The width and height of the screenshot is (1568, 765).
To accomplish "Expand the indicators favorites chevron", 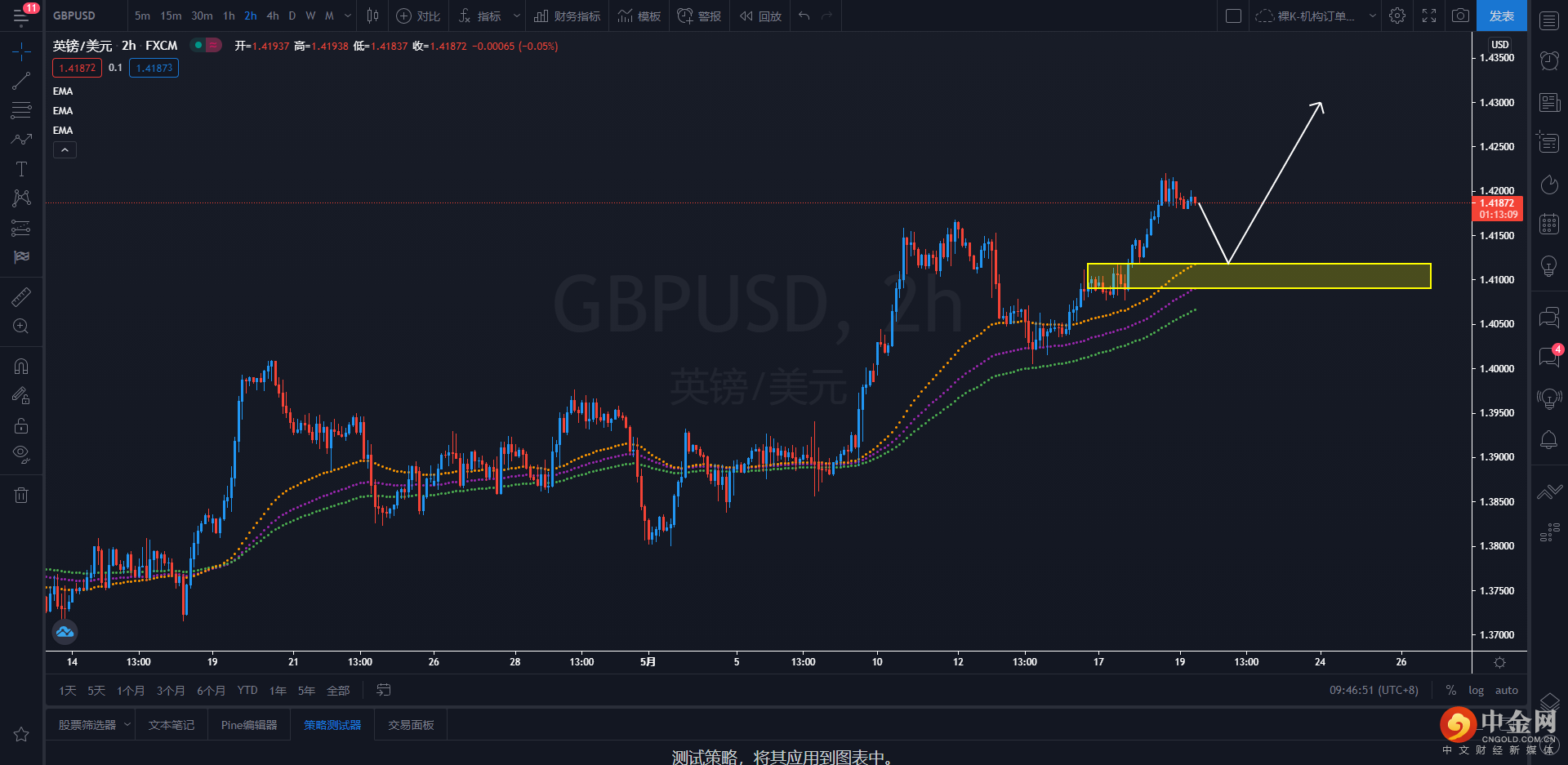I will [x=516, y=16].
